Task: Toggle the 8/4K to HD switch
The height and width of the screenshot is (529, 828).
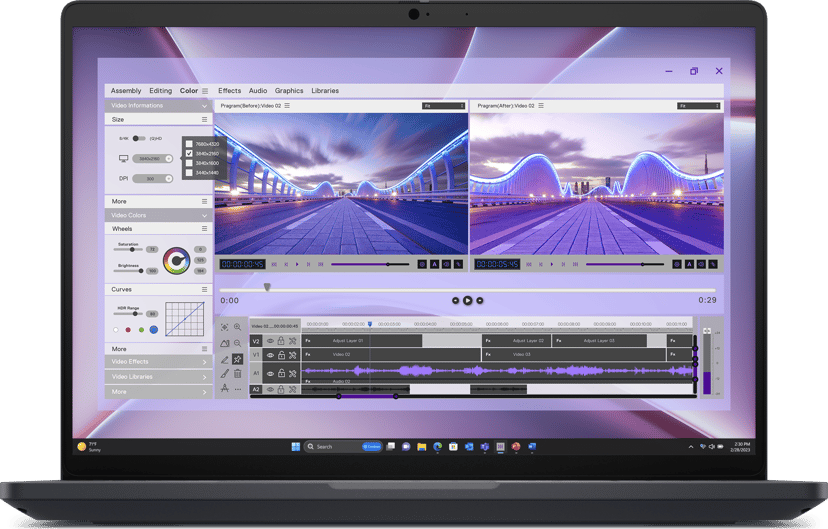Action: (x=138, y=138)
